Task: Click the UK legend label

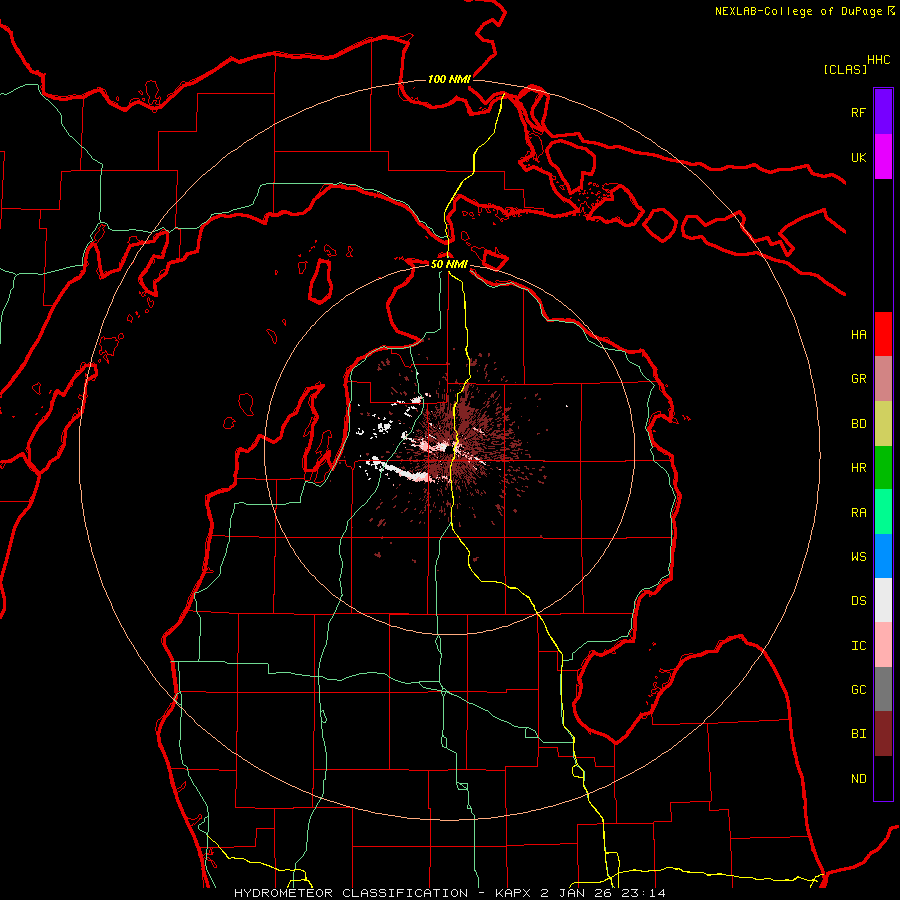Action: (x=858, y=157)
